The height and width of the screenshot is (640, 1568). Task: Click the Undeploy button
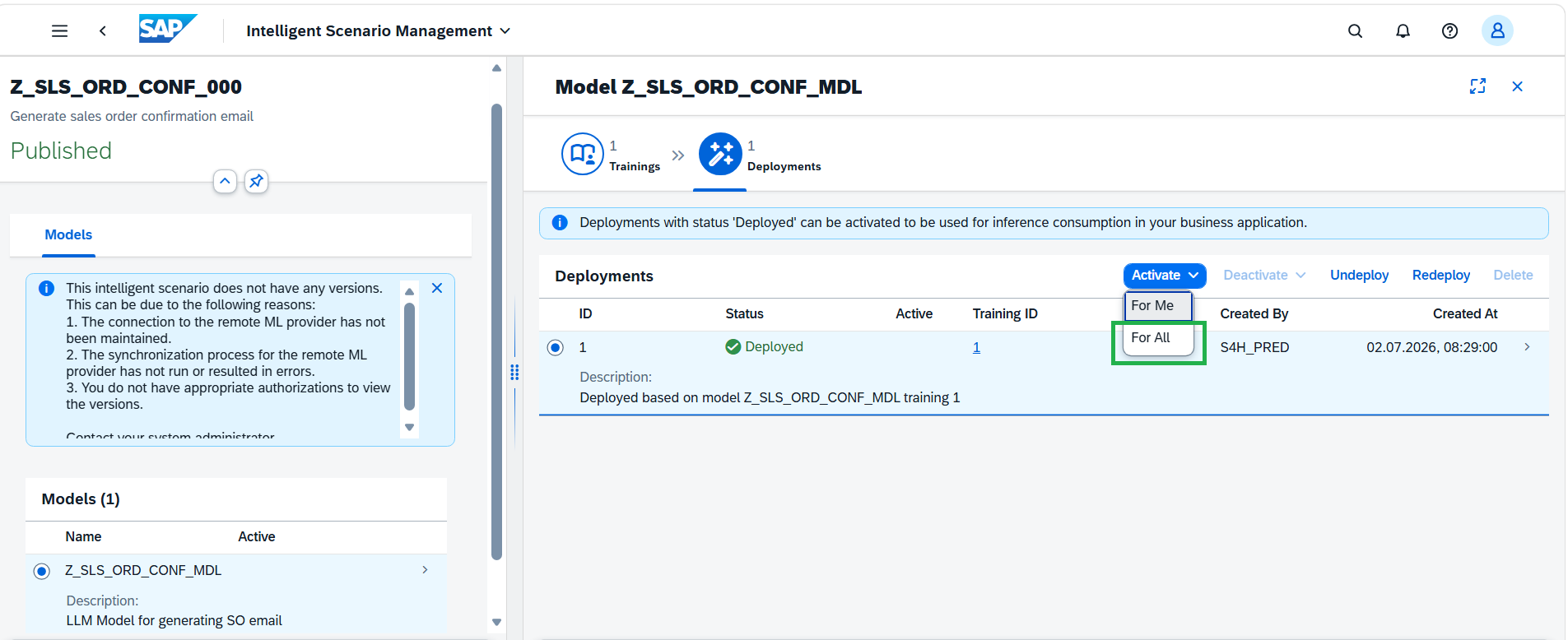[x=1359, y=276]
